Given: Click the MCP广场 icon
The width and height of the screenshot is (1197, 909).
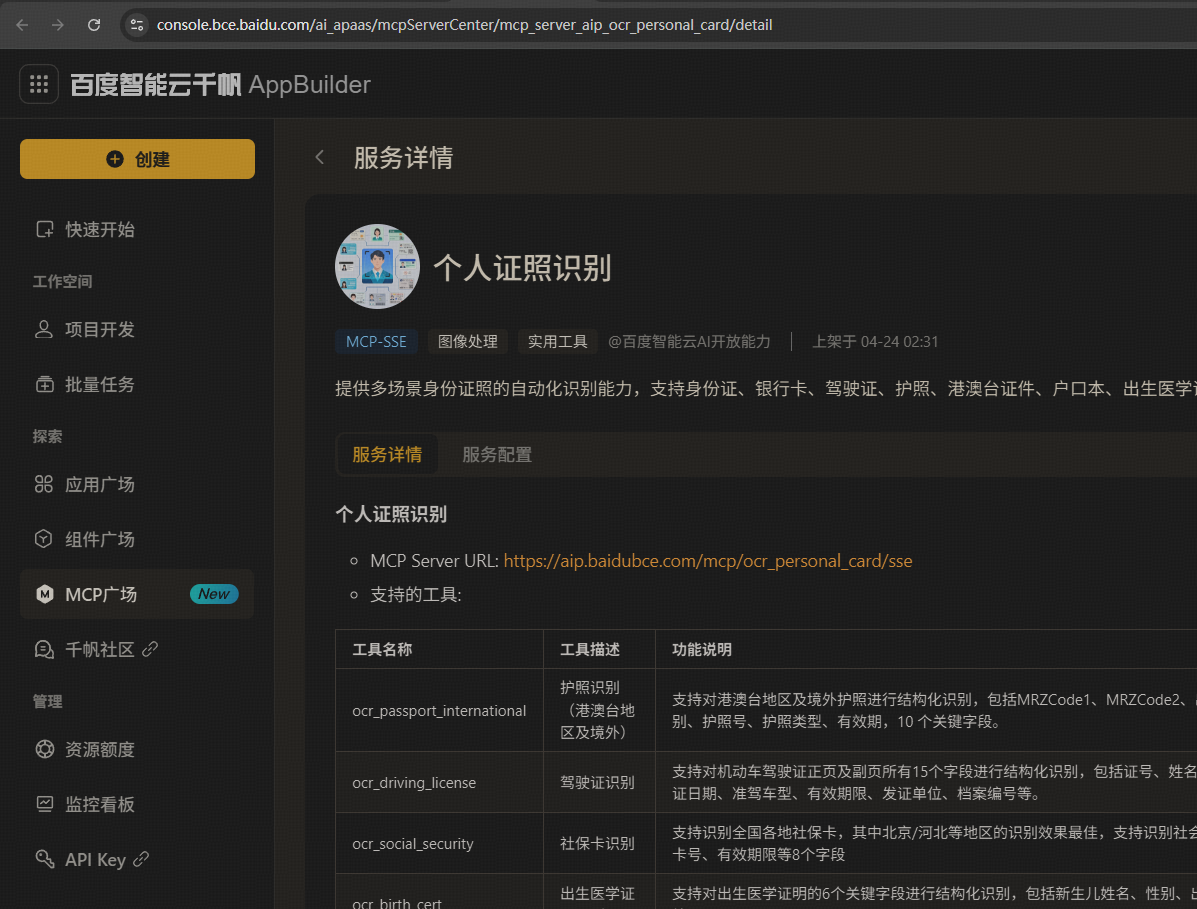Looking at the screenshot, I should [44, 594].
